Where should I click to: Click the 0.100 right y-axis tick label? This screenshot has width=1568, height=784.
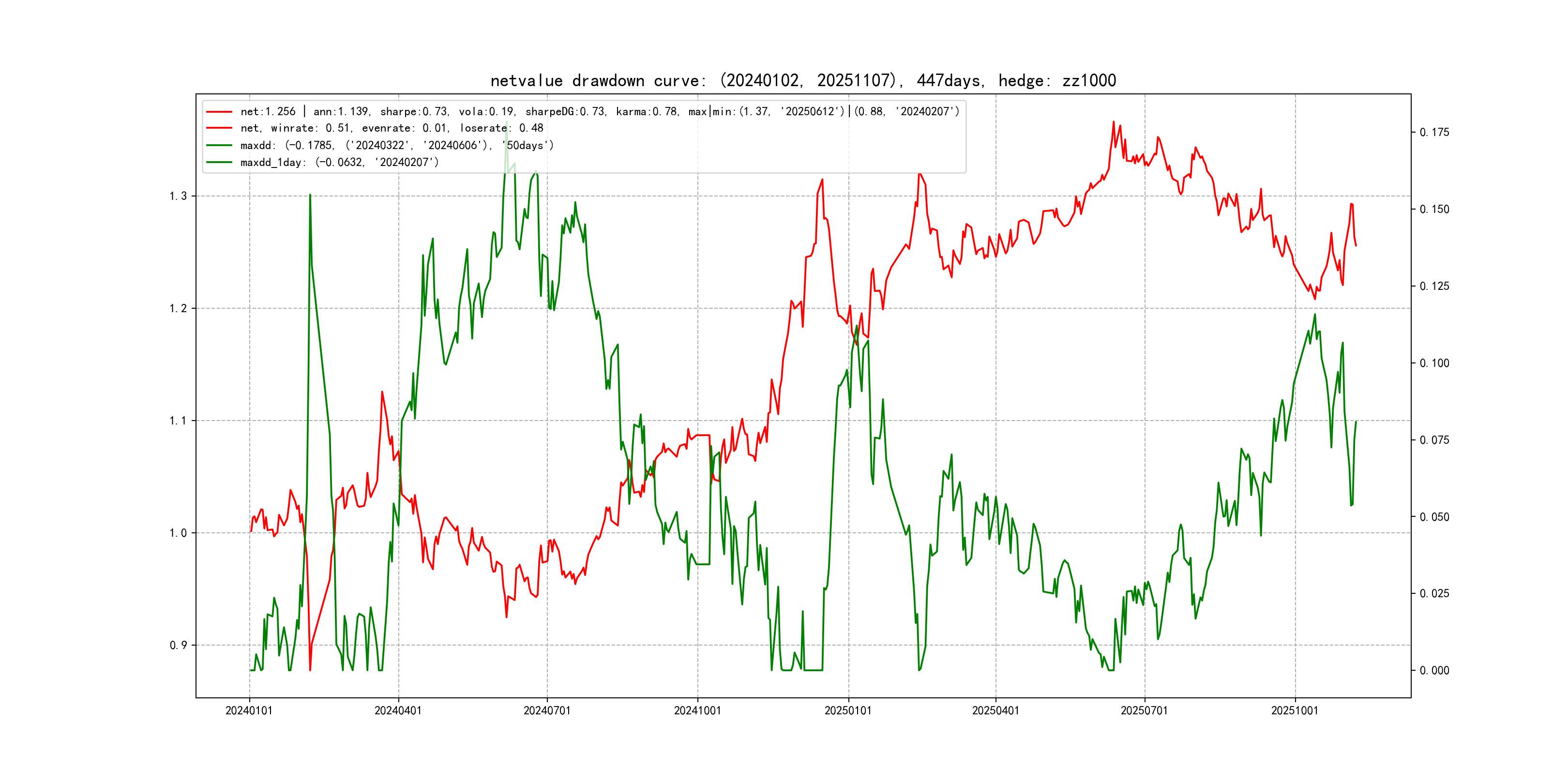click(x=1434, y=363)
